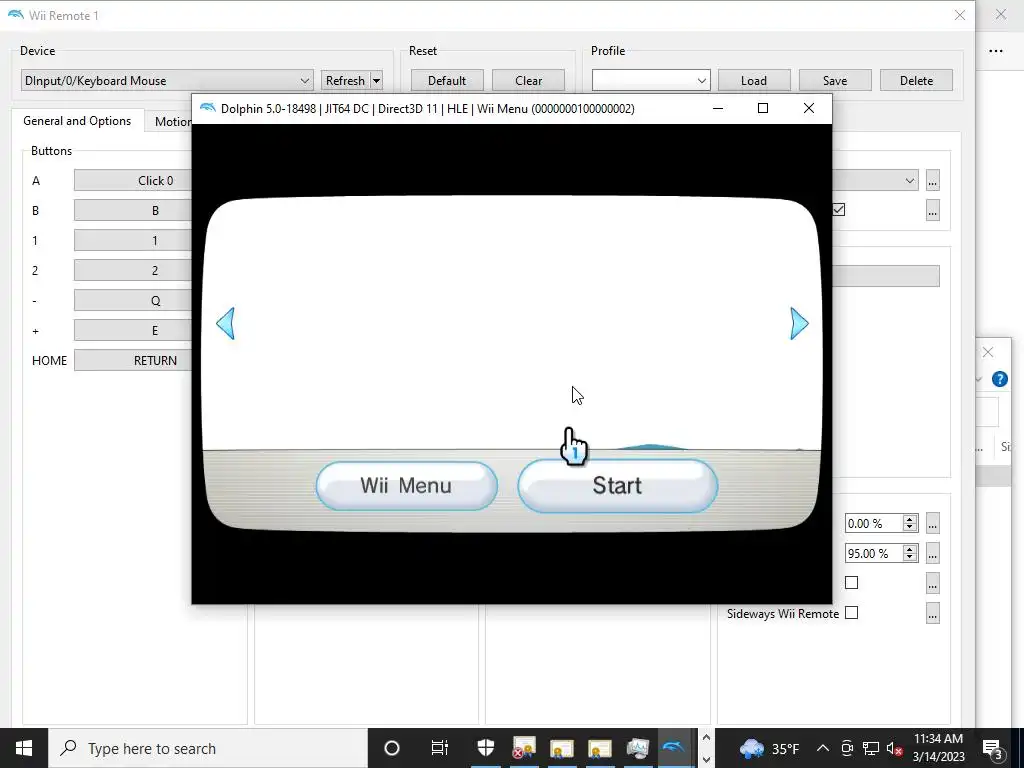Click the Clear reset button
Image resolution: width=1024 pixels, height=768 pixels.
click(528, 80)
